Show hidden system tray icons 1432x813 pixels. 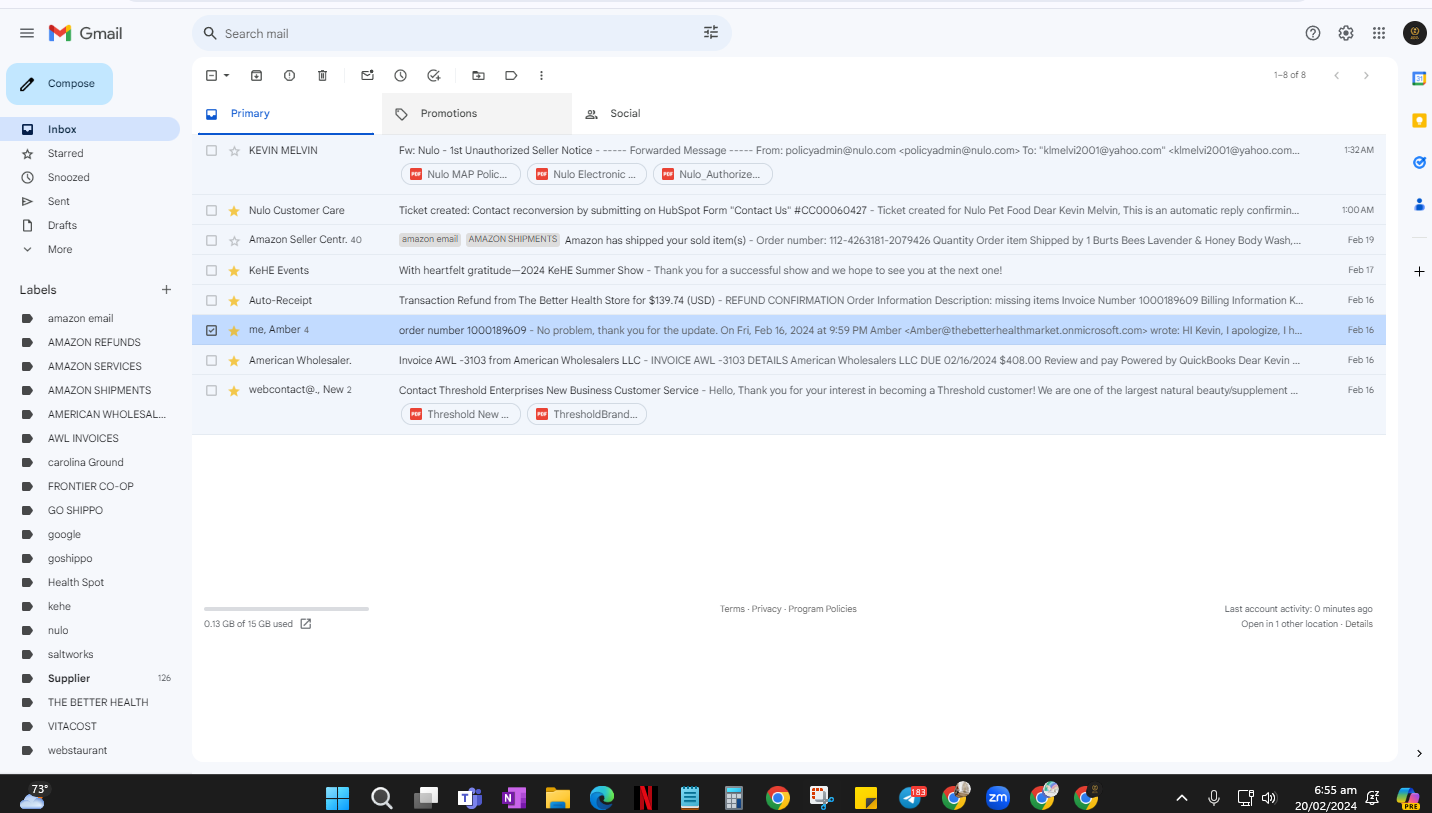(1181, 797)
